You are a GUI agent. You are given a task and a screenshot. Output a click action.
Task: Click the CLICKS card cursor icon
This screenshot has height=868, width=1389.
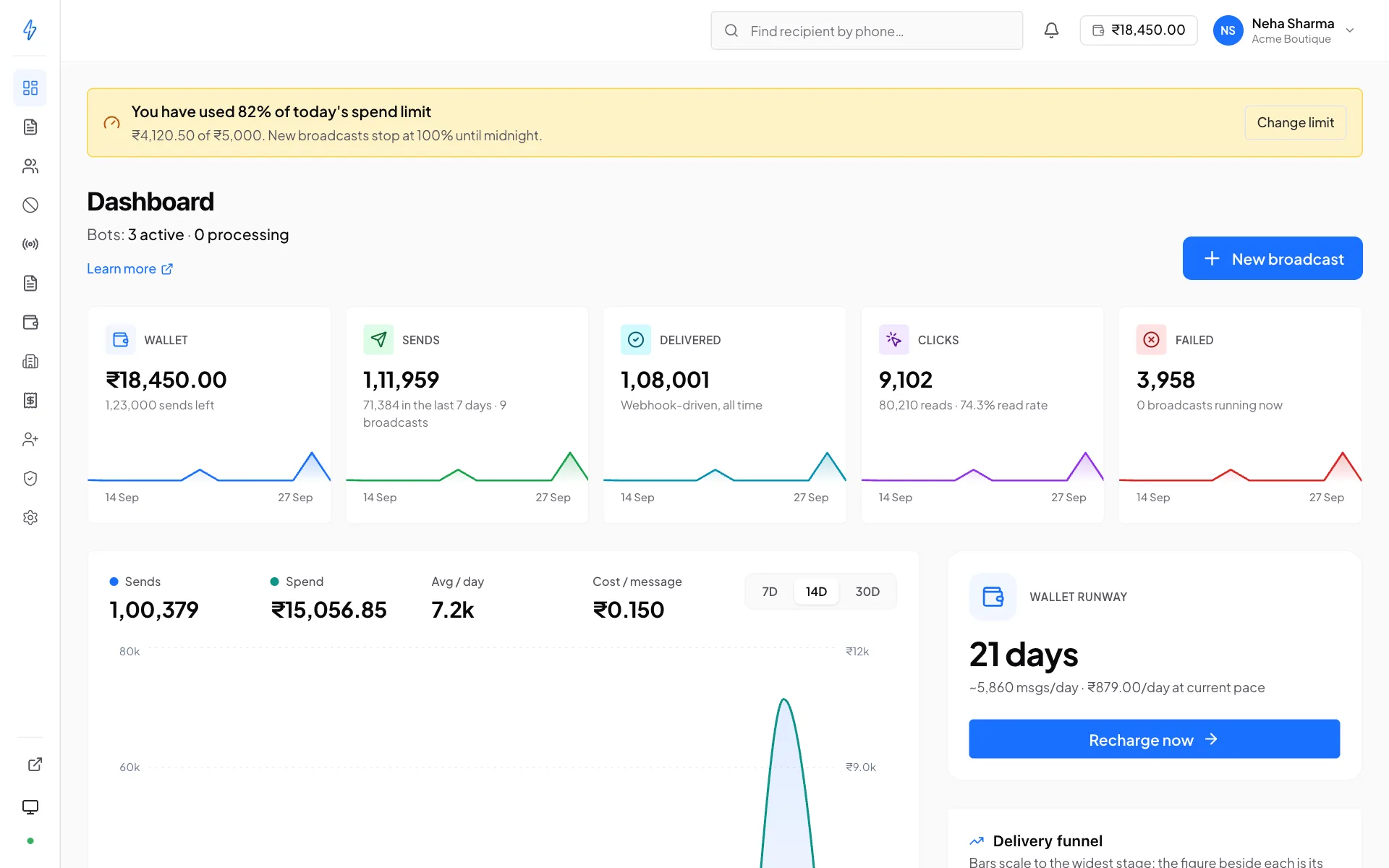point(894,340)
